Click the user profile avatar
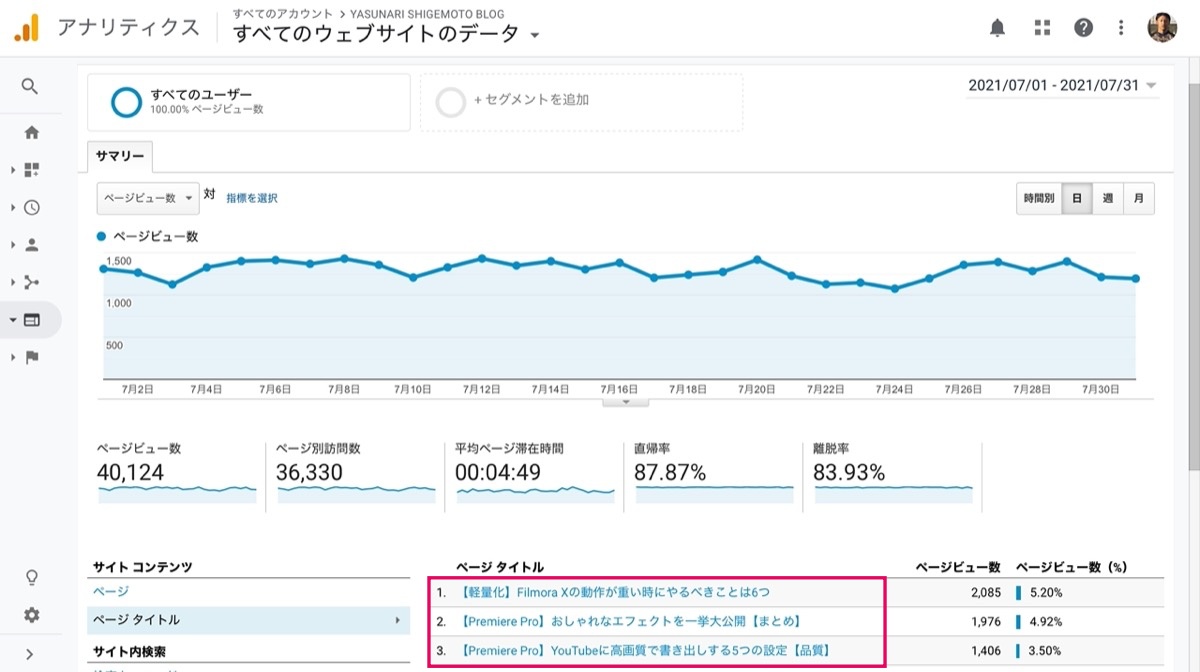The width and height of the screenshot is (1200, 672). coord(1162,28)
